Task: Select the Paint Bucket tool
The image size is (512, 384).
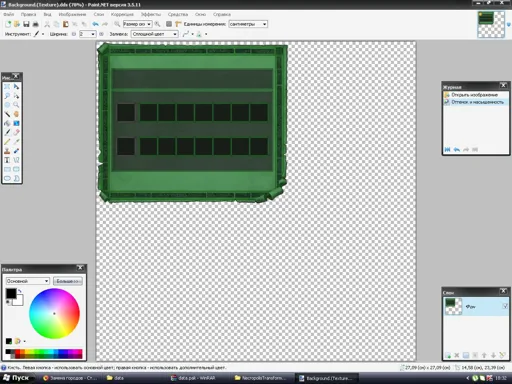Action: (x=7, y=123)
